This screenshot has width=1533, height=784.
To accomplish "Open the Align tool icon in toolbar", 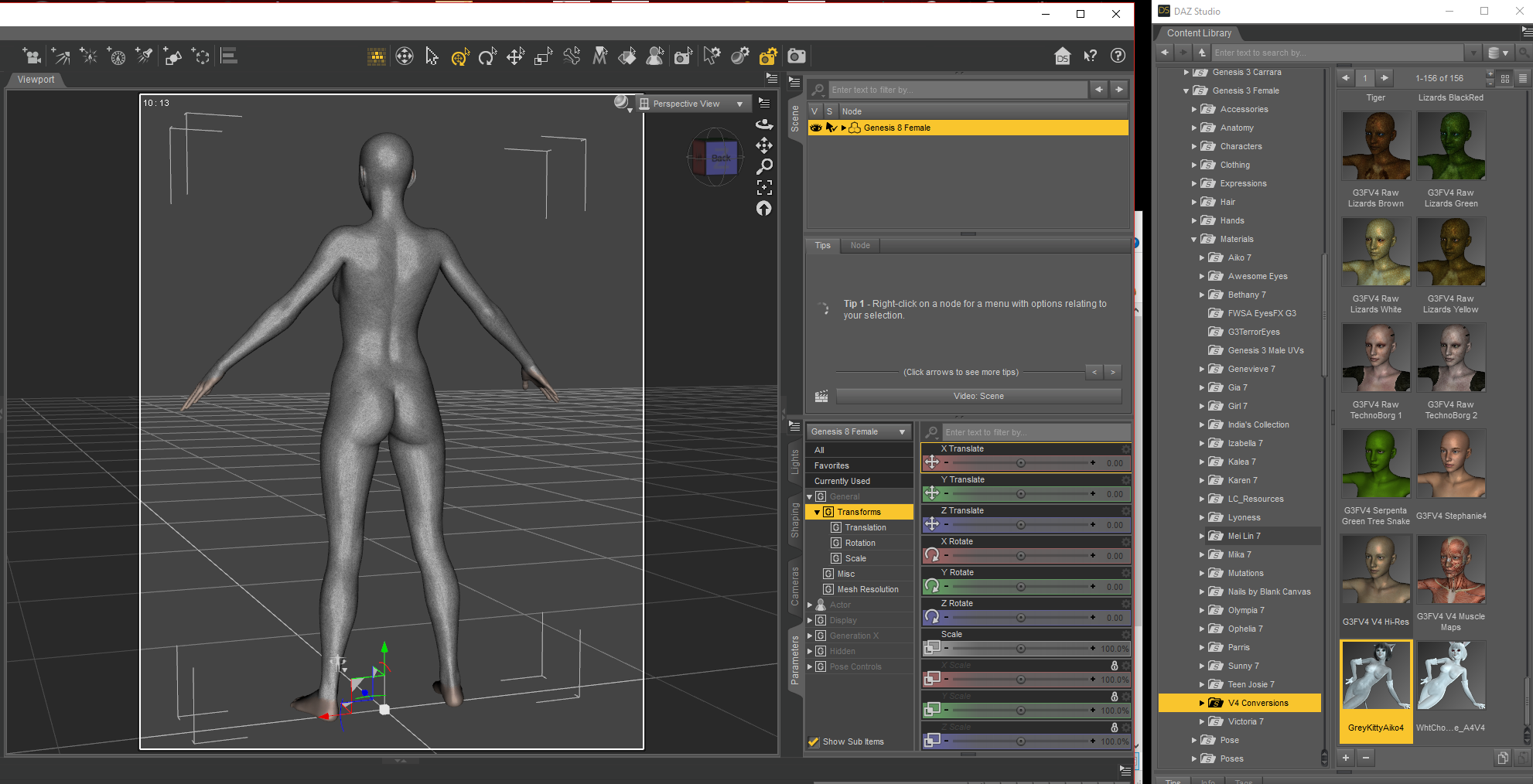I will pyautogui.click(x=229, y=56).
